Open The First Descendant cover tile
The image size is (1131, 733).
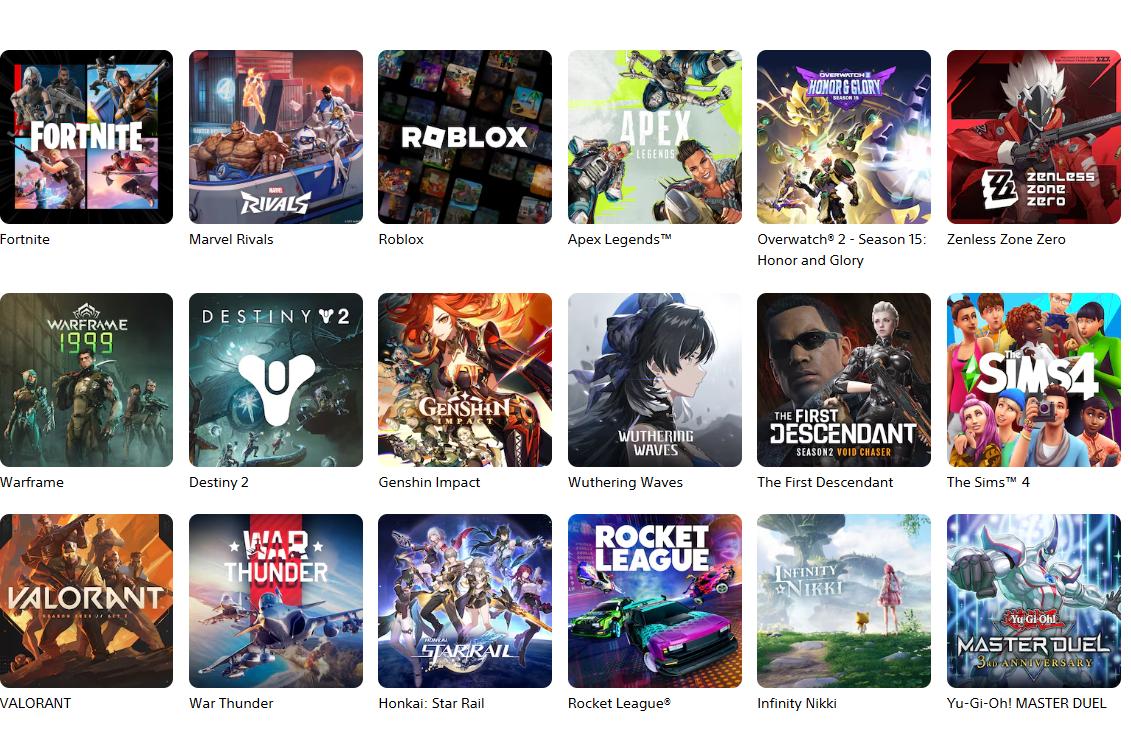pos(844,380)
